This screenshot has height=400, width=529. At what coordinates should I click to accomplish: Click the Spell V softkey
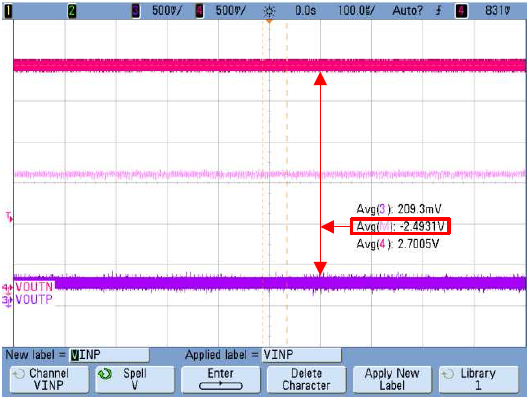point(135,379)
